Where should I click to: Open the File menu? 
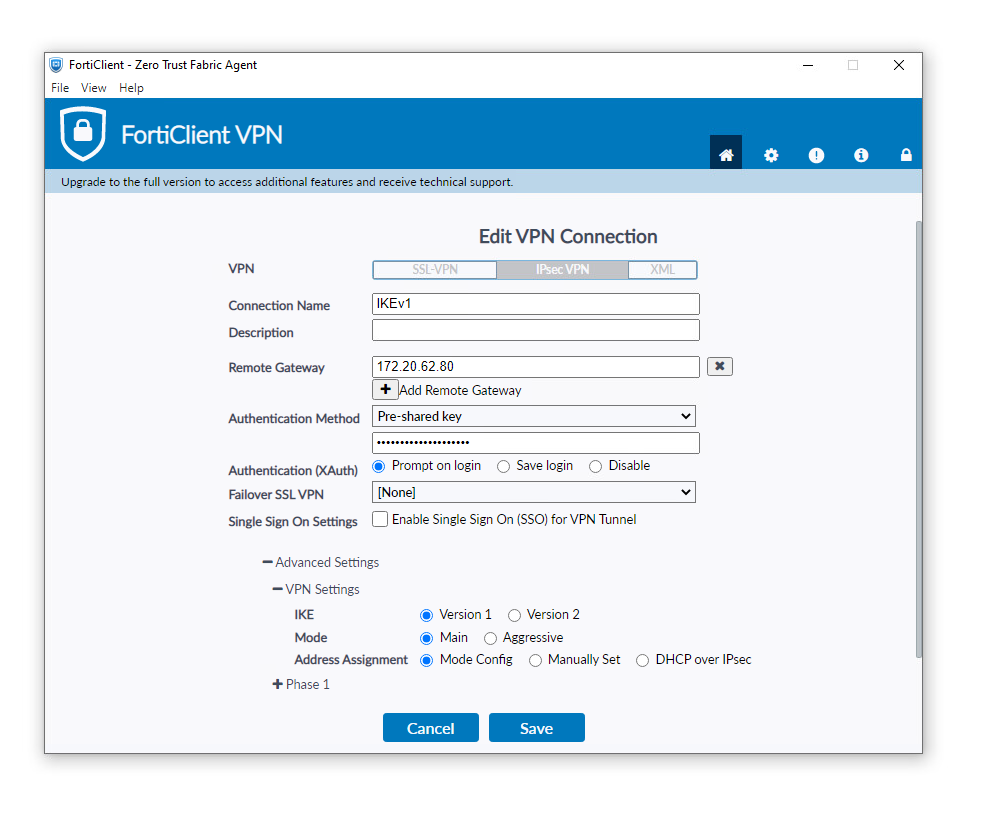point(60,88)
